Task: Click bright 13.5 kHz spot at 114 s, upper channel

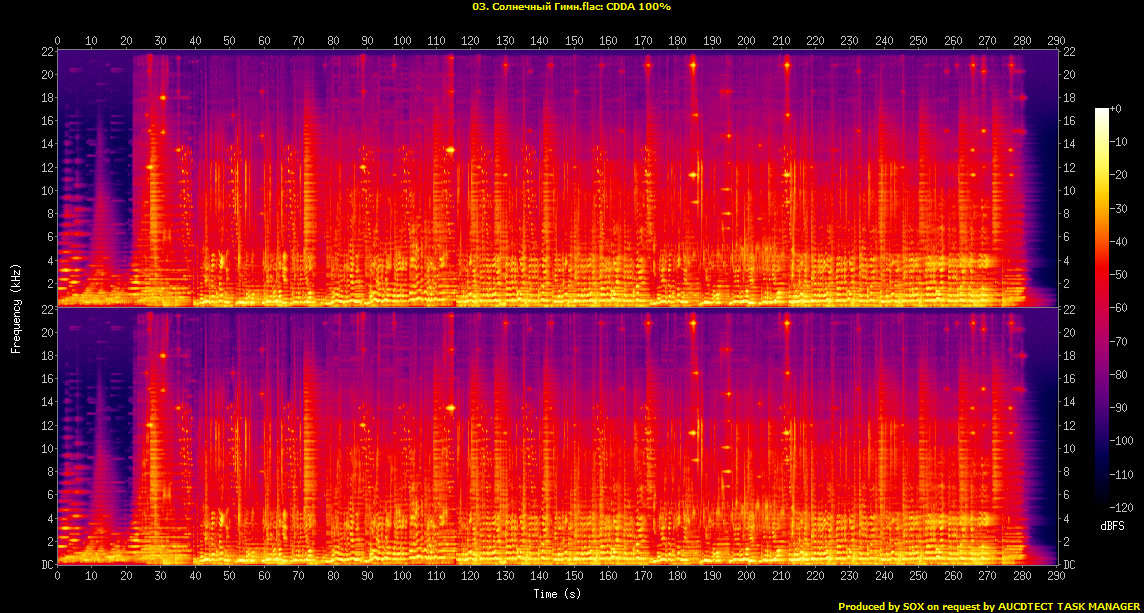Action: [x=450, y=150]
